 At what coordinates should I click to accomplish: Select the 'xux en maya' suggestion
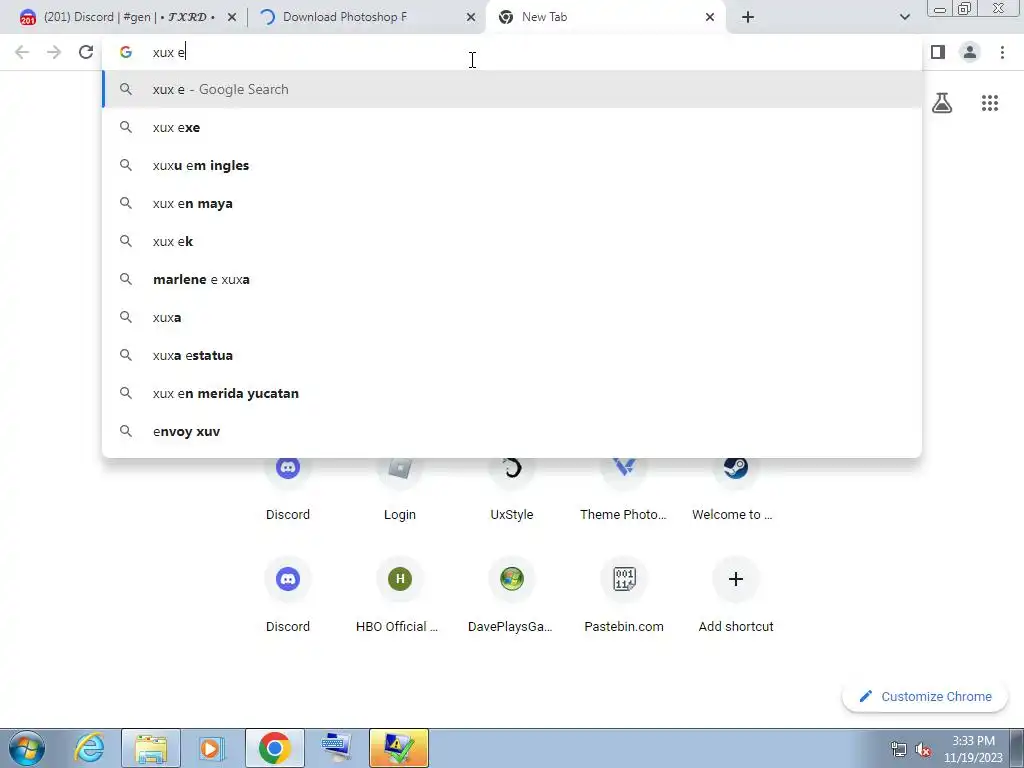pyautogui.click(x=512, y=203)
